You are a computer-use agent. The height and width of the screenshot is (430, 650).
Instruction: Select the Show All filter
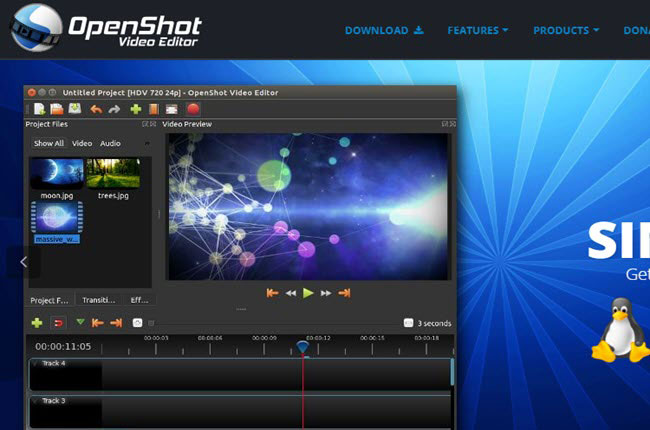tap(49, 143)
